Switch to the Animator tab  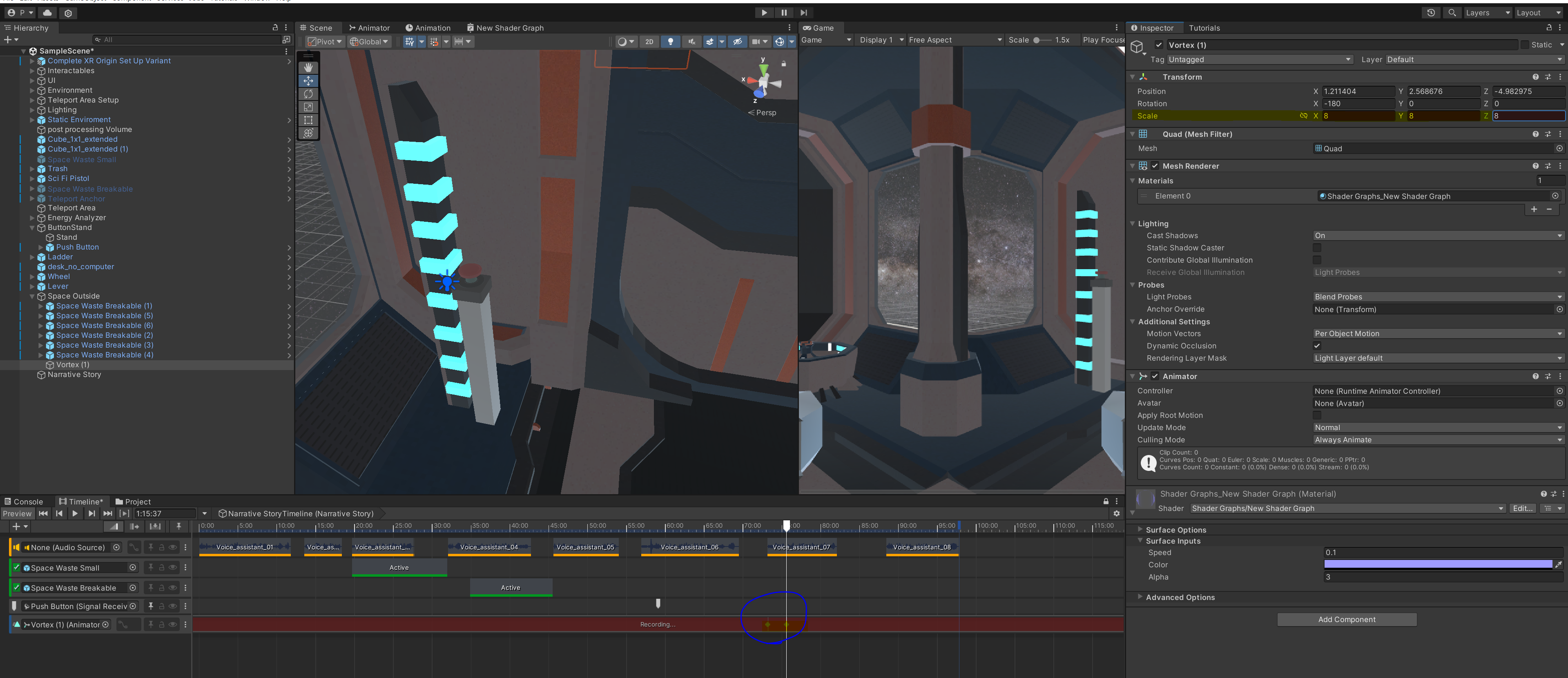tap(369, 28)
